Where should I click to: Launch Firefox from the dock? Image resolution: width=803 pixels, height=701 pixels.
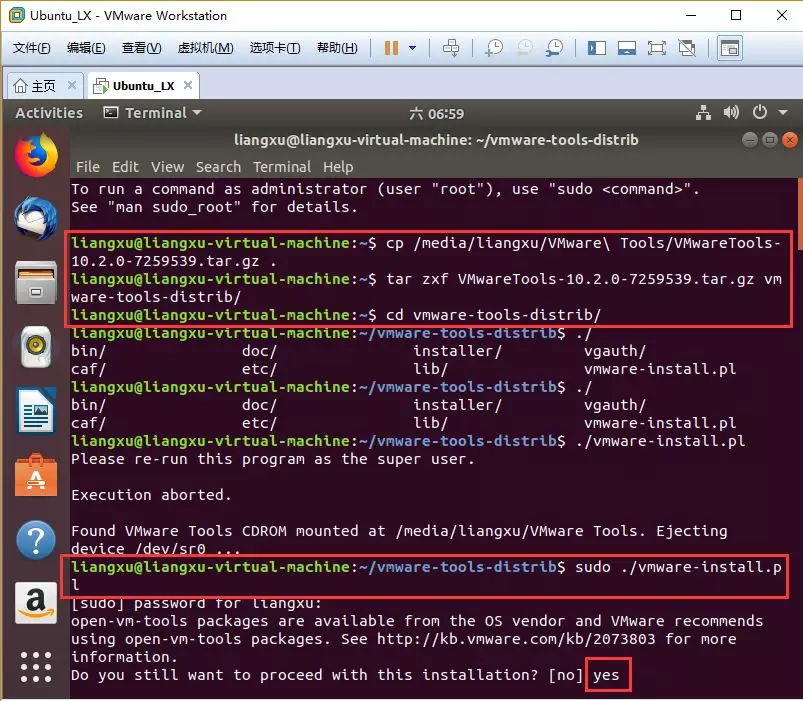click(x=36, y=155)
